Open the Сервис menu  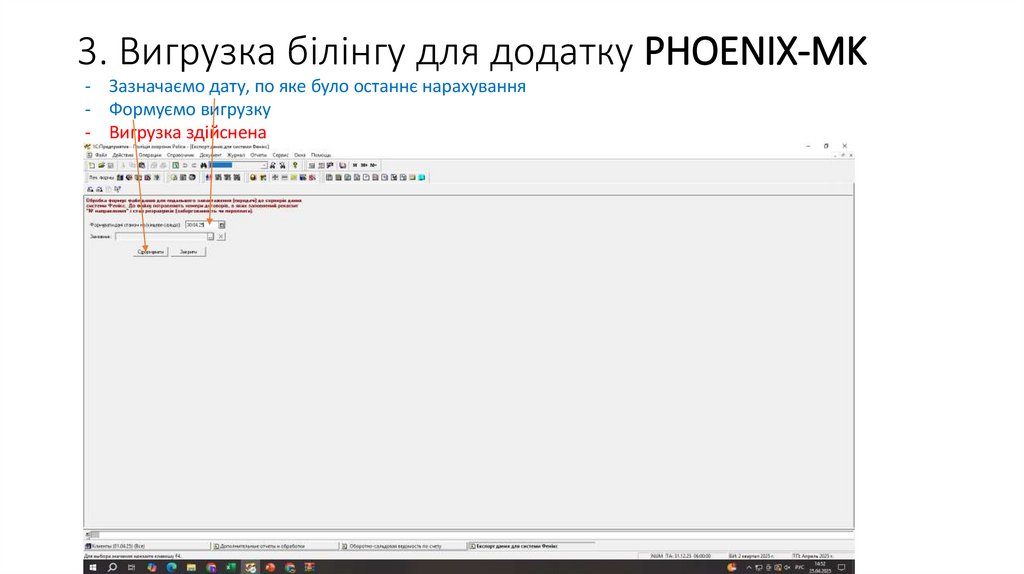click(x=281, y=155)
